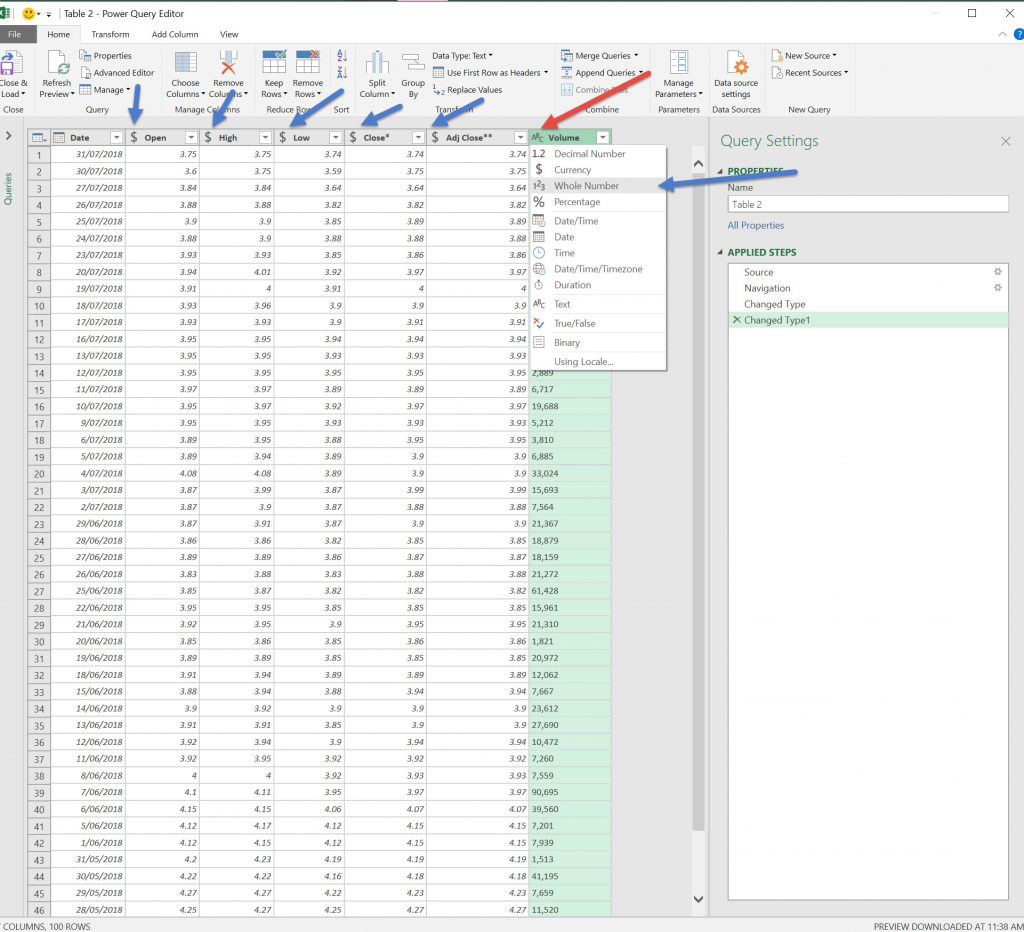Switch to the Transform tab

110,34
